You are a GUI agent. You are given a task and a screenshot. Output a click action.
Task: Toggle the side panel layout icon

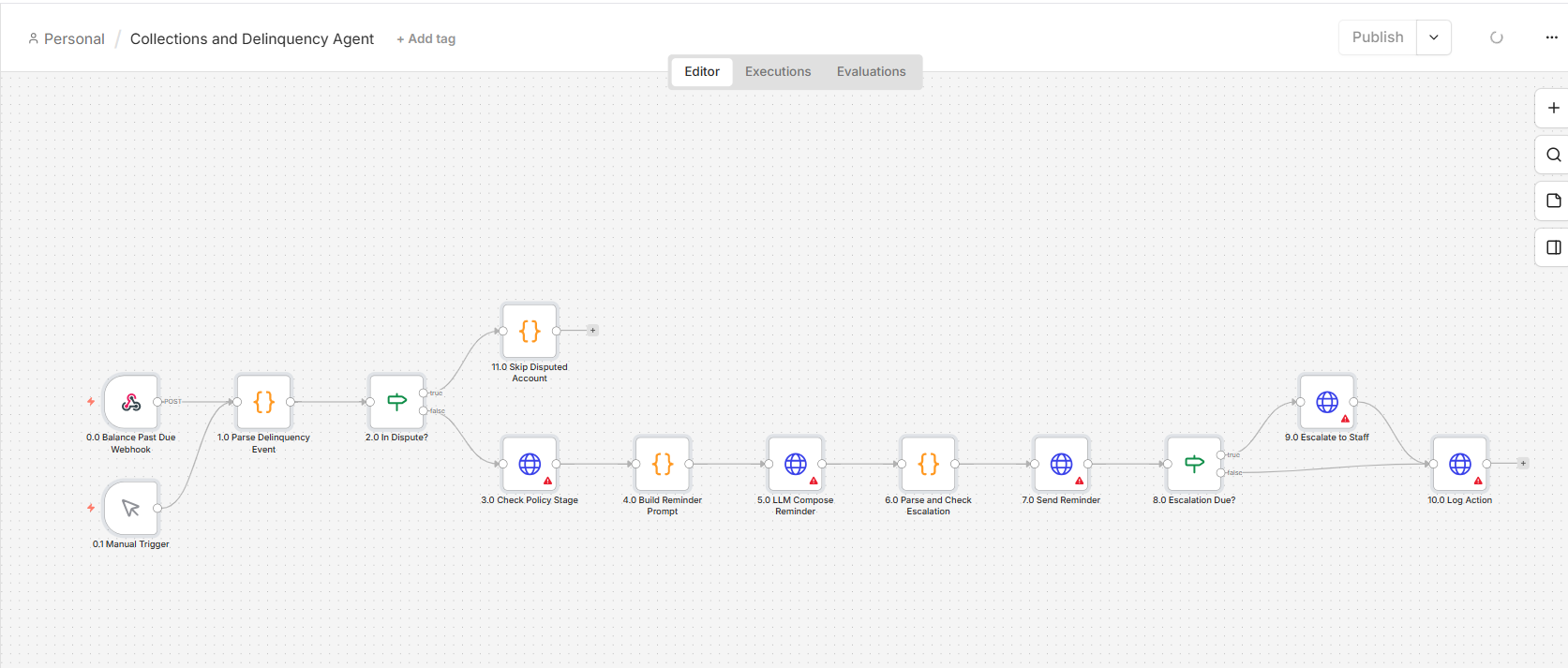point(1553,247)
